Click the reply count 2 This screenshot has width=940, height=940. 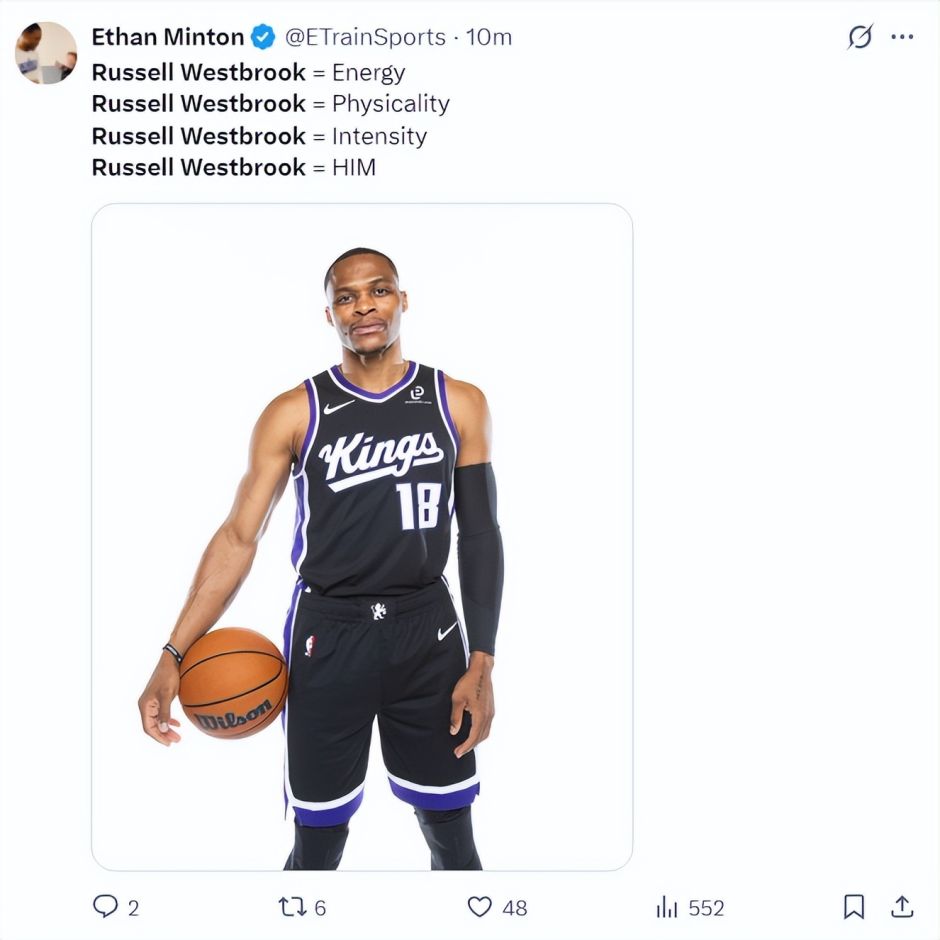tap(133, 908)
